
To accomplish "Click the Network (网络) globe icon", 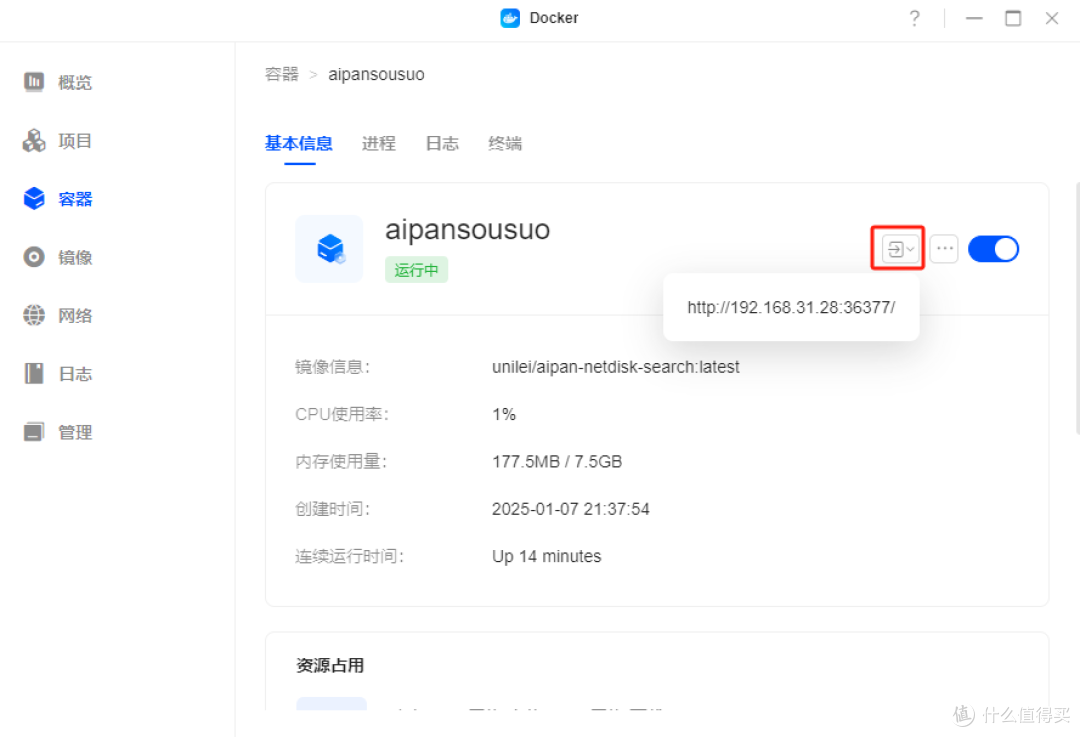I will 34,315.
